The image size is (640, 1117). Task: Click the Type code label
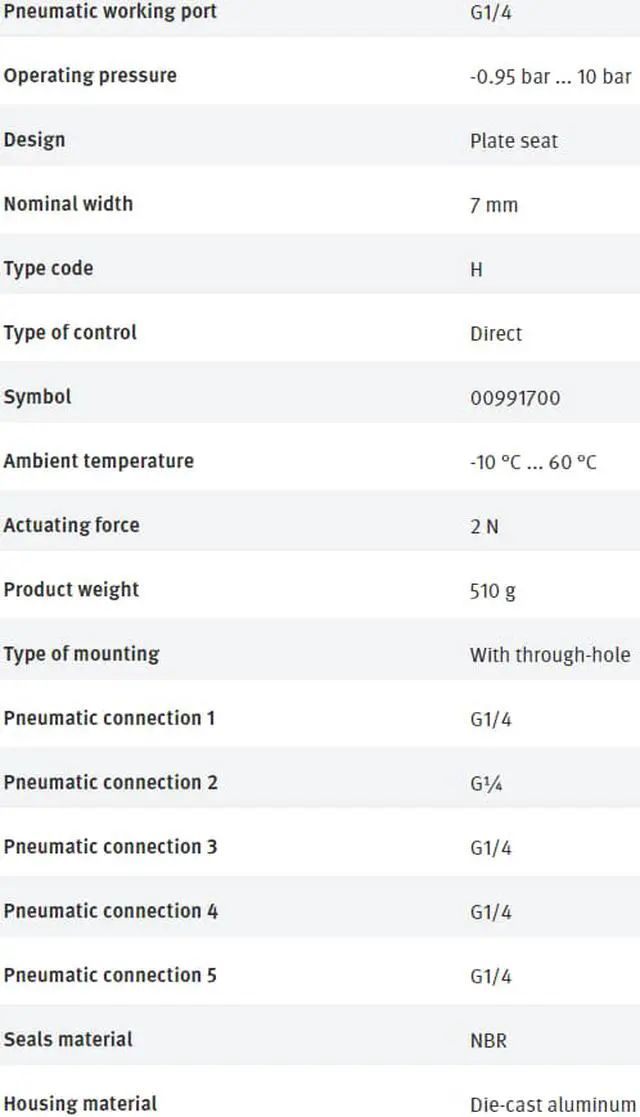(x=48, y=269)
